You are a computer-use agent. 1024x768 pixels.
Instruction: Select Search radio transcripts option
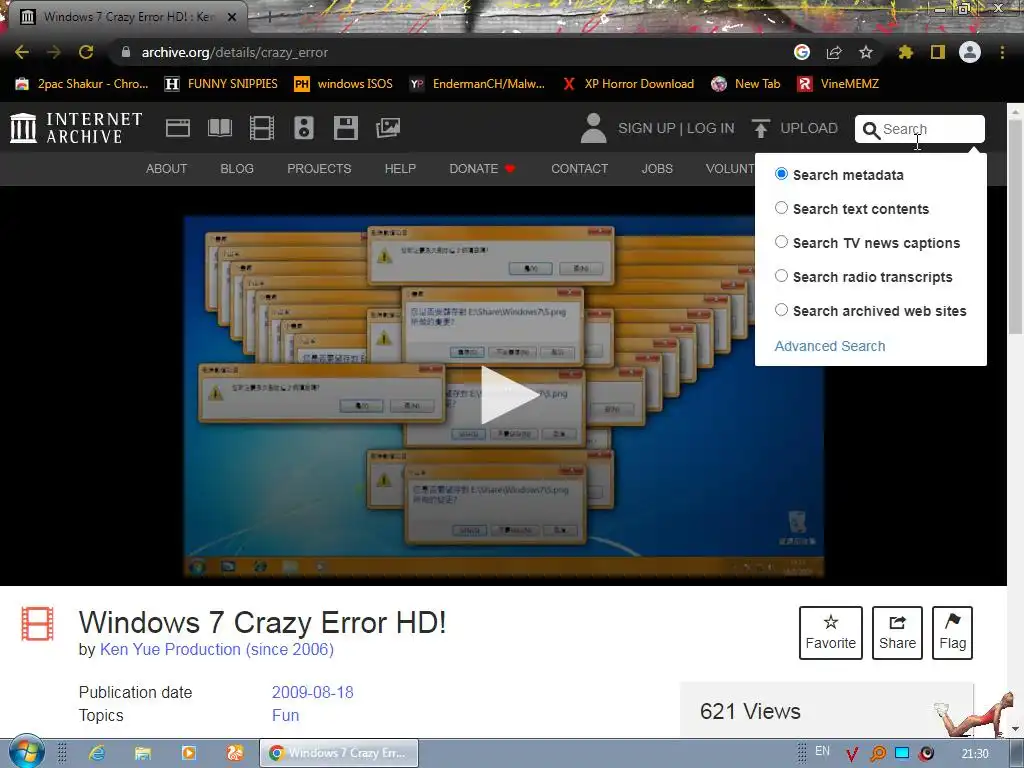tap(781, 276)
